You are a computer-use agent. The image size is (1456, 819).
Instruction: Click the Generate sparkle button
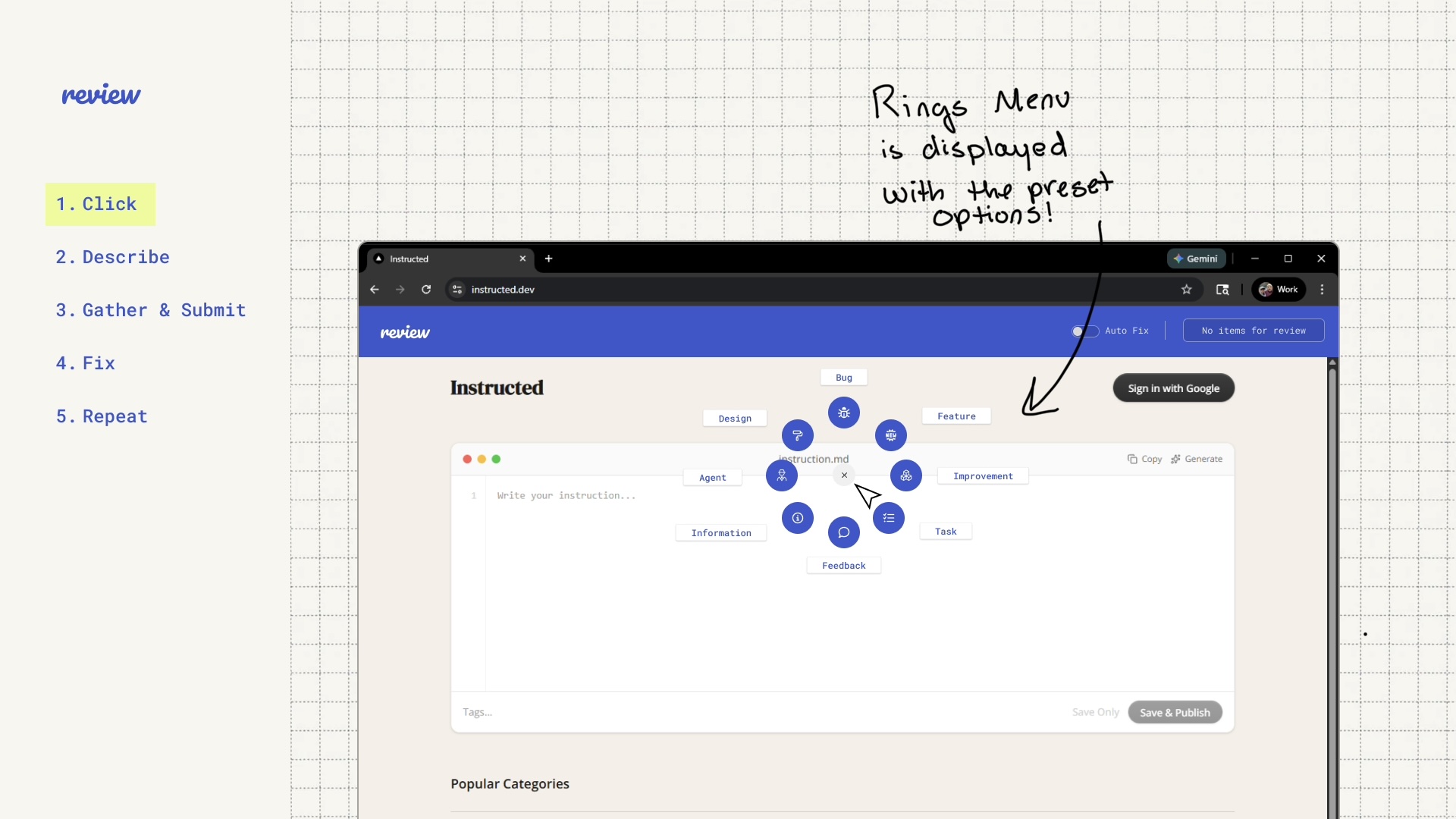(1197, 460)
